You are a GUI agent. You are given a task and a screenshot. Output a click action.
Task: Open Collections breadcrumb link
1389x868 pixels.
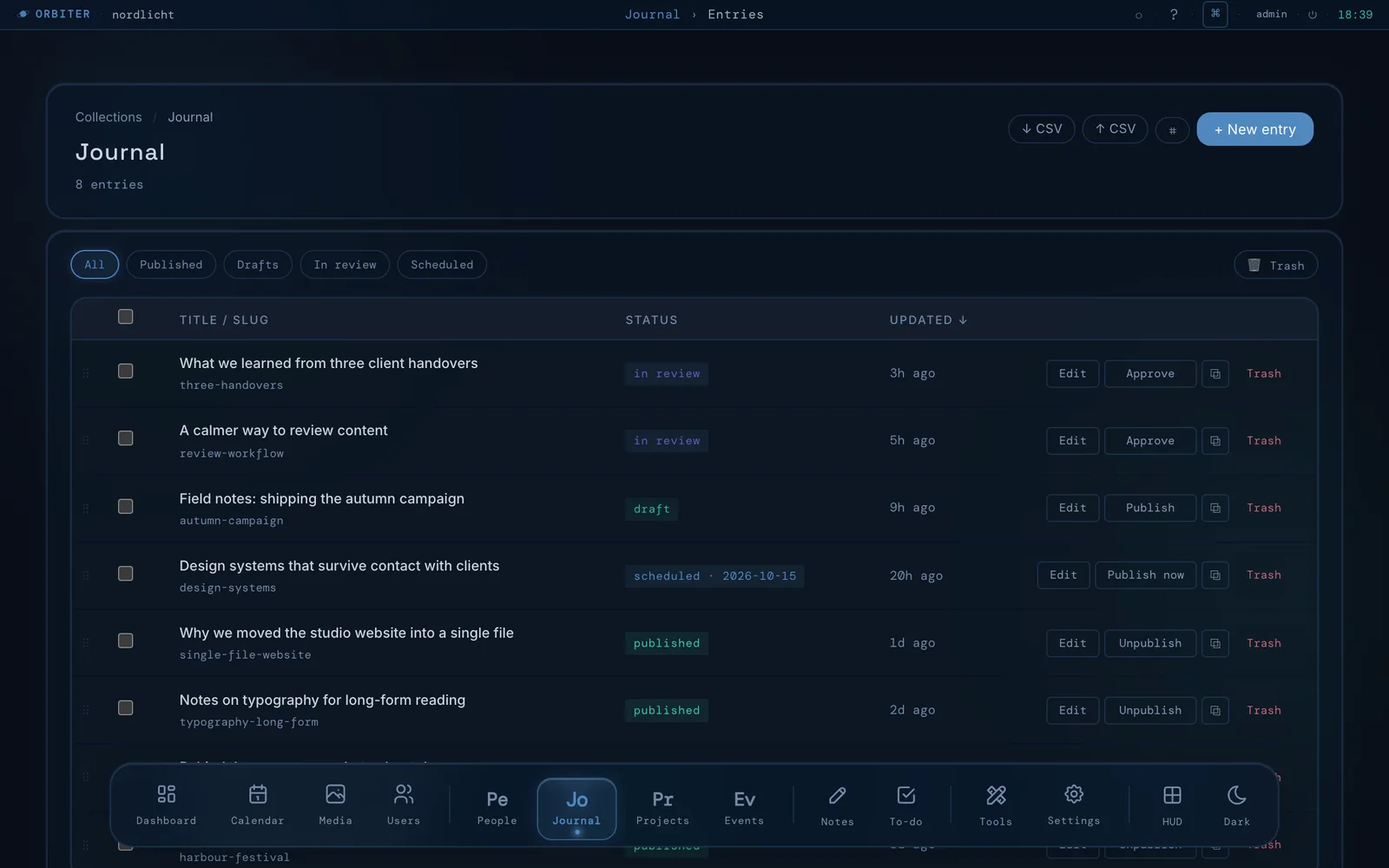coord(109,117)
